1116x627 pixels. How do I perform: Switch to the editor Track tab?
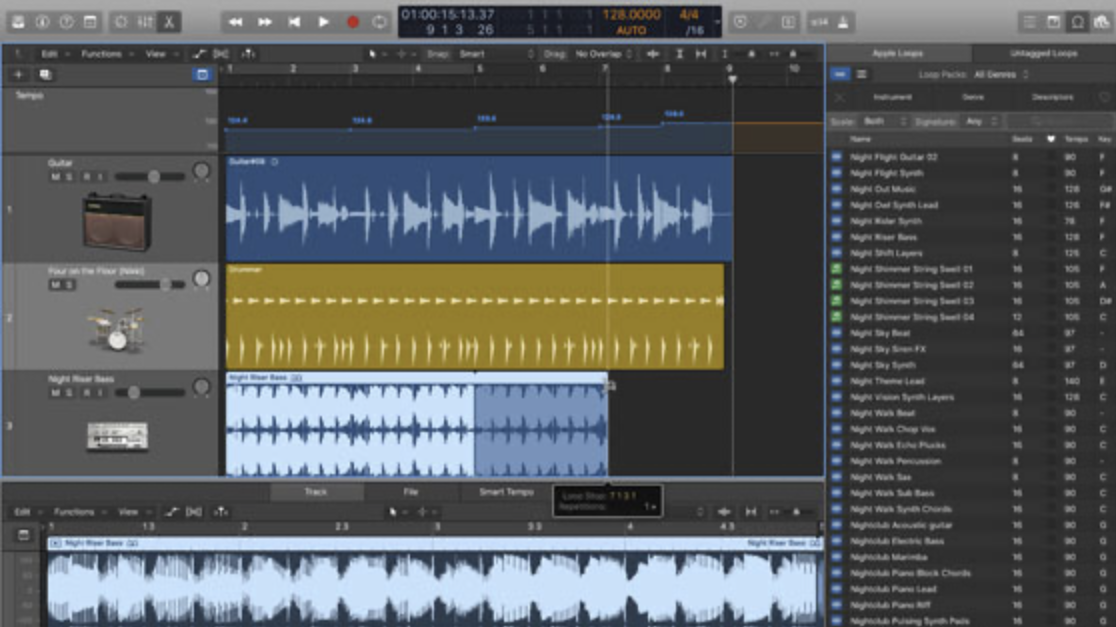[316, 492]
